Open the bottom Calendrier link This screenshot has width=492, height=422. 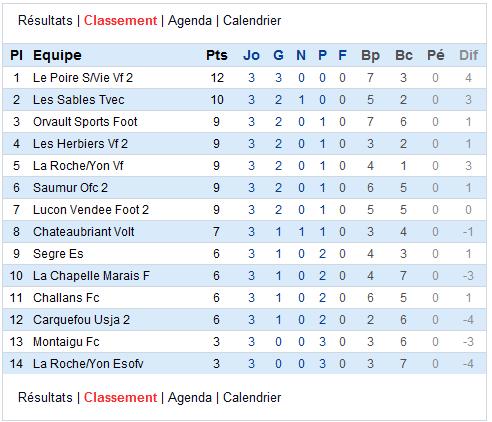(252, 397)
